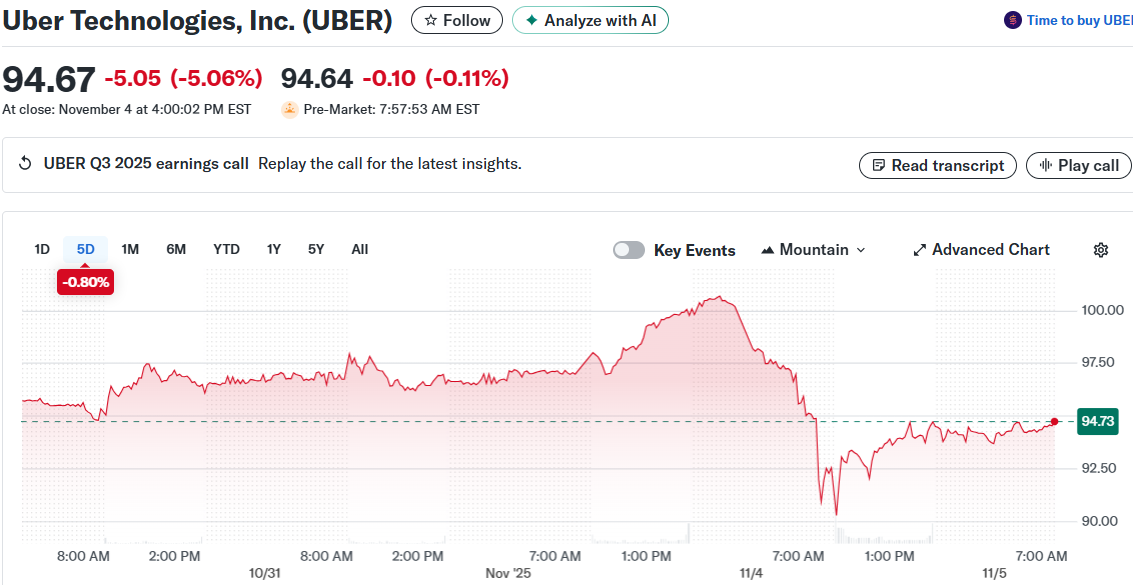
Task: Open the Mountain chart type dropdown
Action: pos(813,250)
